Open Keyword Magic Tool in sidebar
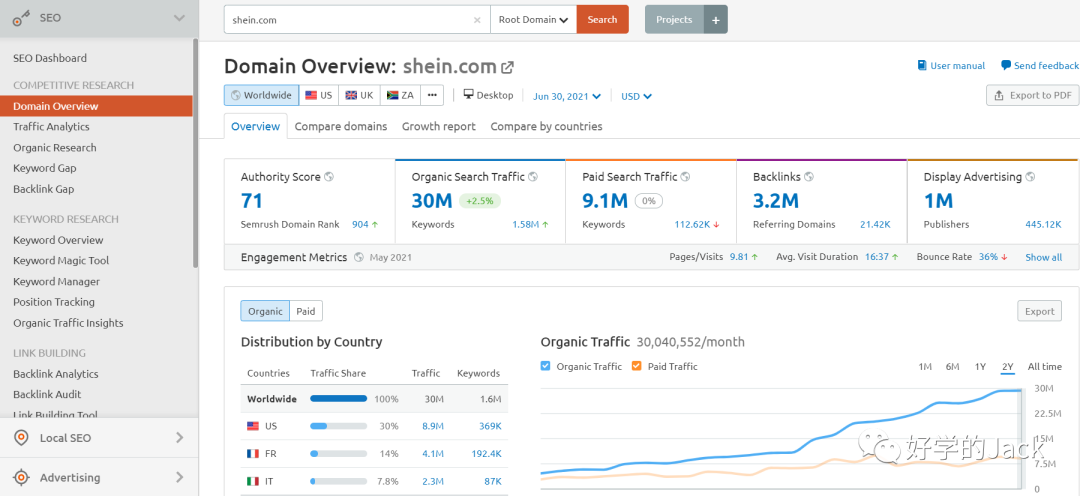This screenshot has width=1080, height=496. 61,260
